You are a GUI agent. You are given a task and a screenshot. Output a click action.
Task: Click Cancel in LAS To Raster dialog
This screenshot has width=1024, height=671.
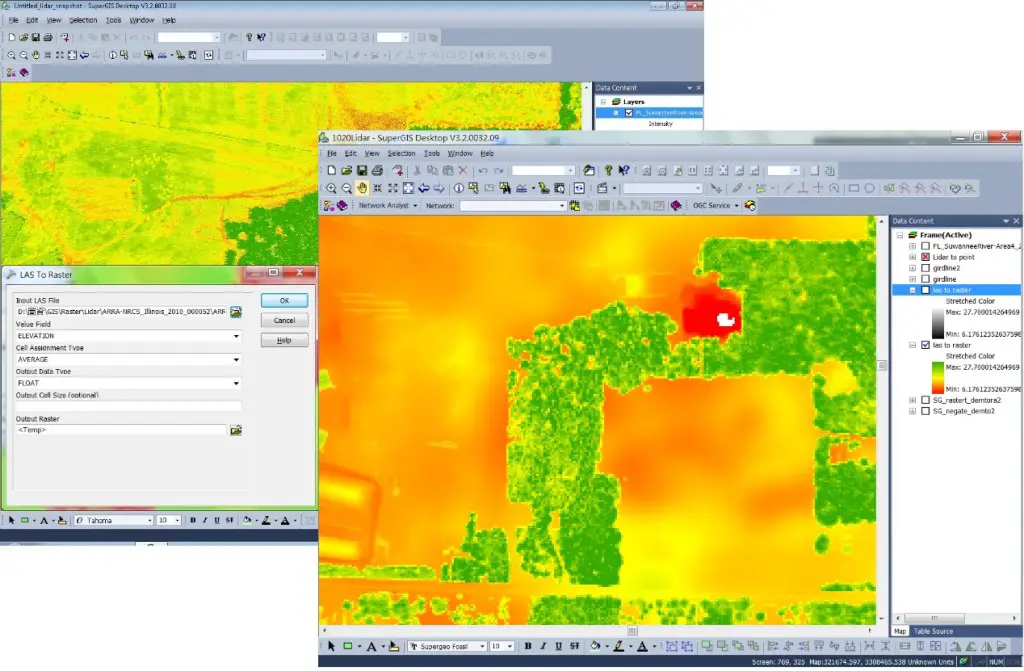point(284,320)
